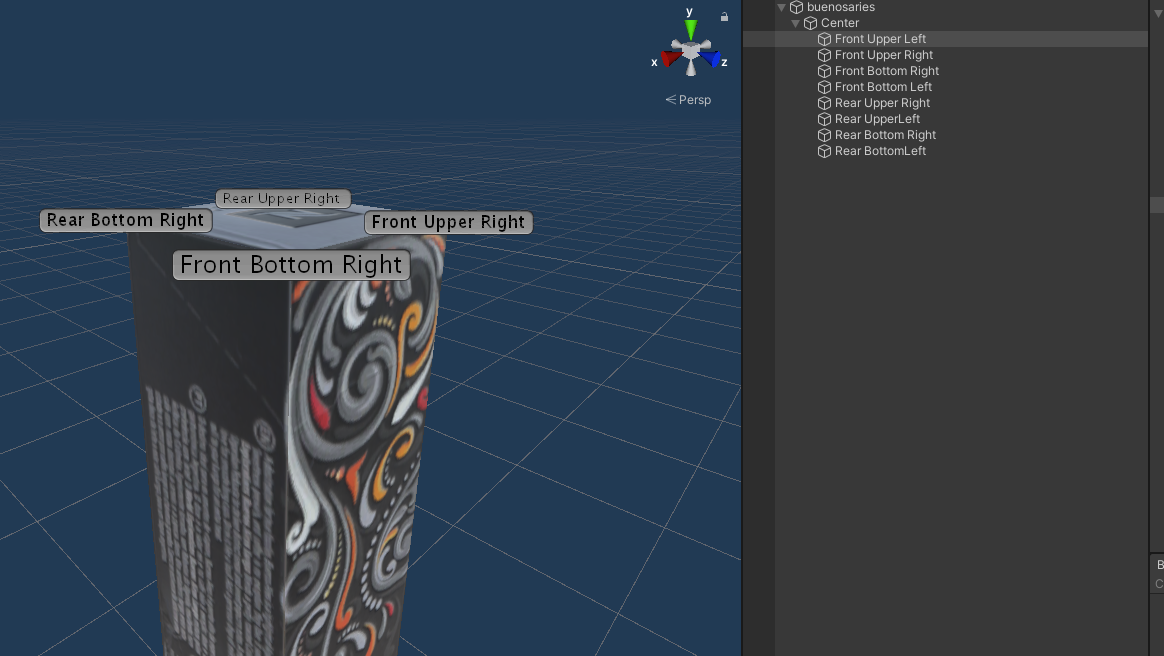Click cube icon of Rear UpperLeft
This screenshot has height=656, width=1164.
coord(824,119)
